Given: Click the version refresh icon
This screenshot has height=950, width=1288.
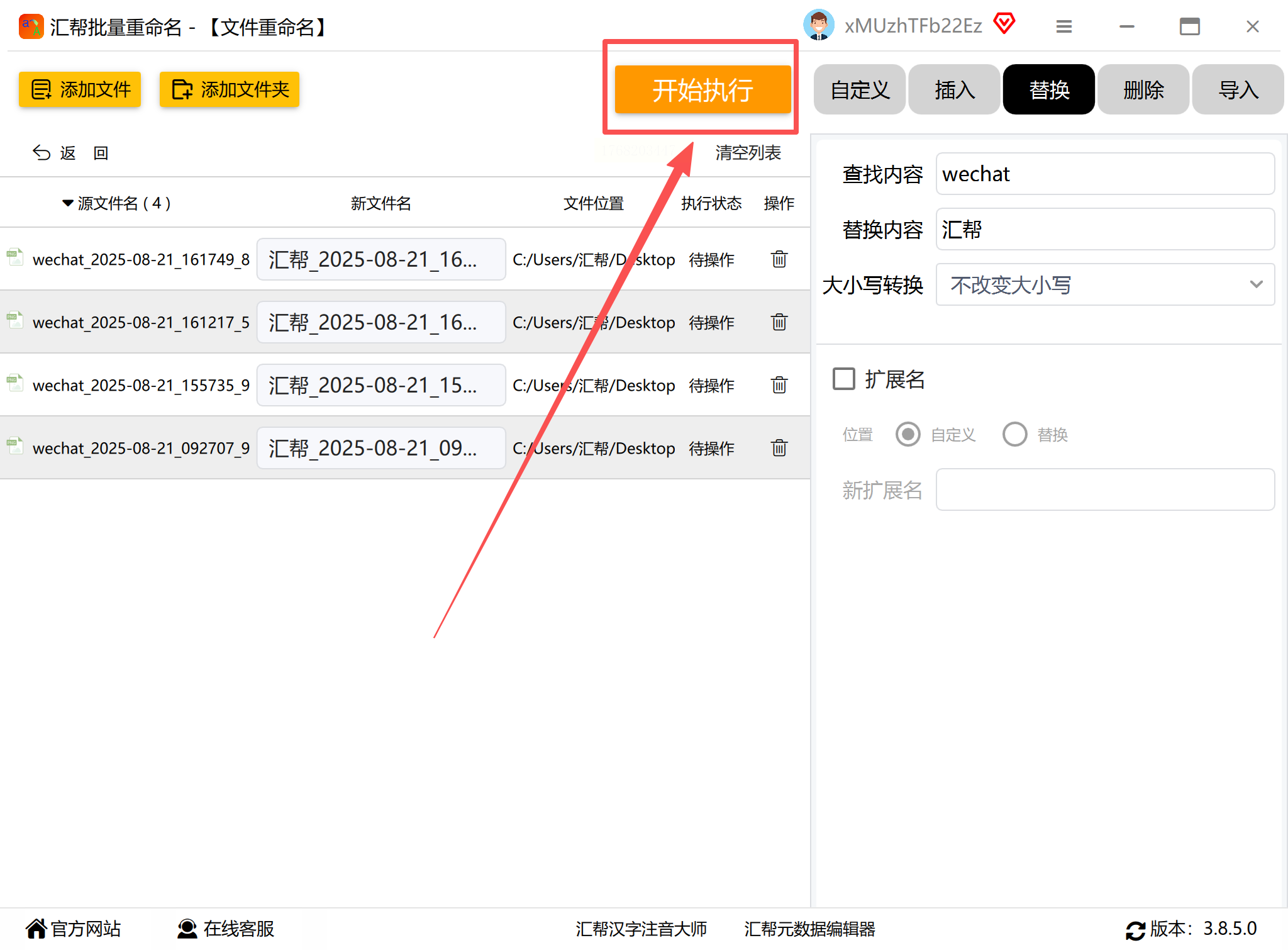Looking at the screenshot, I should [x=1135, y=930].
